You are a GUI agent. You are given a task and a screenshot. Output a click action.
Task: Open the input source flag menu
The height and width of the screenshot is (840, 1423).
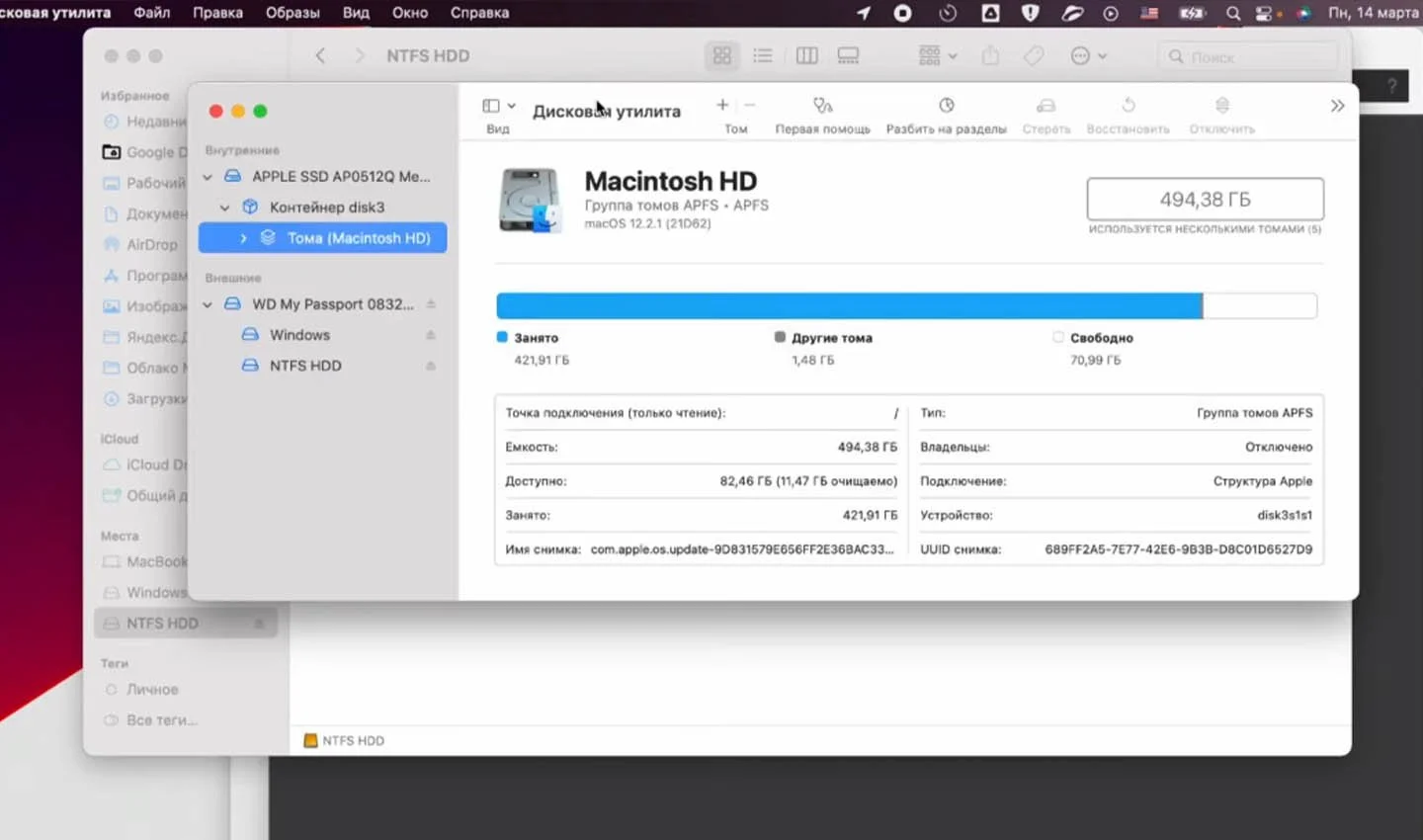(1149, 13)
